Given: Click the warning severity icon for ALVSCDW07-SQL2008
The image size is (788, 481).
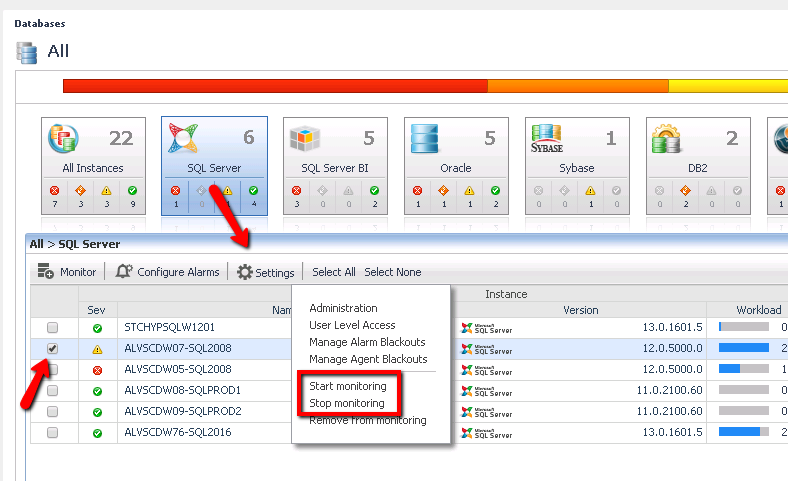Looking at the screenshot, I should pyautogui.click(x=97, y=349).
